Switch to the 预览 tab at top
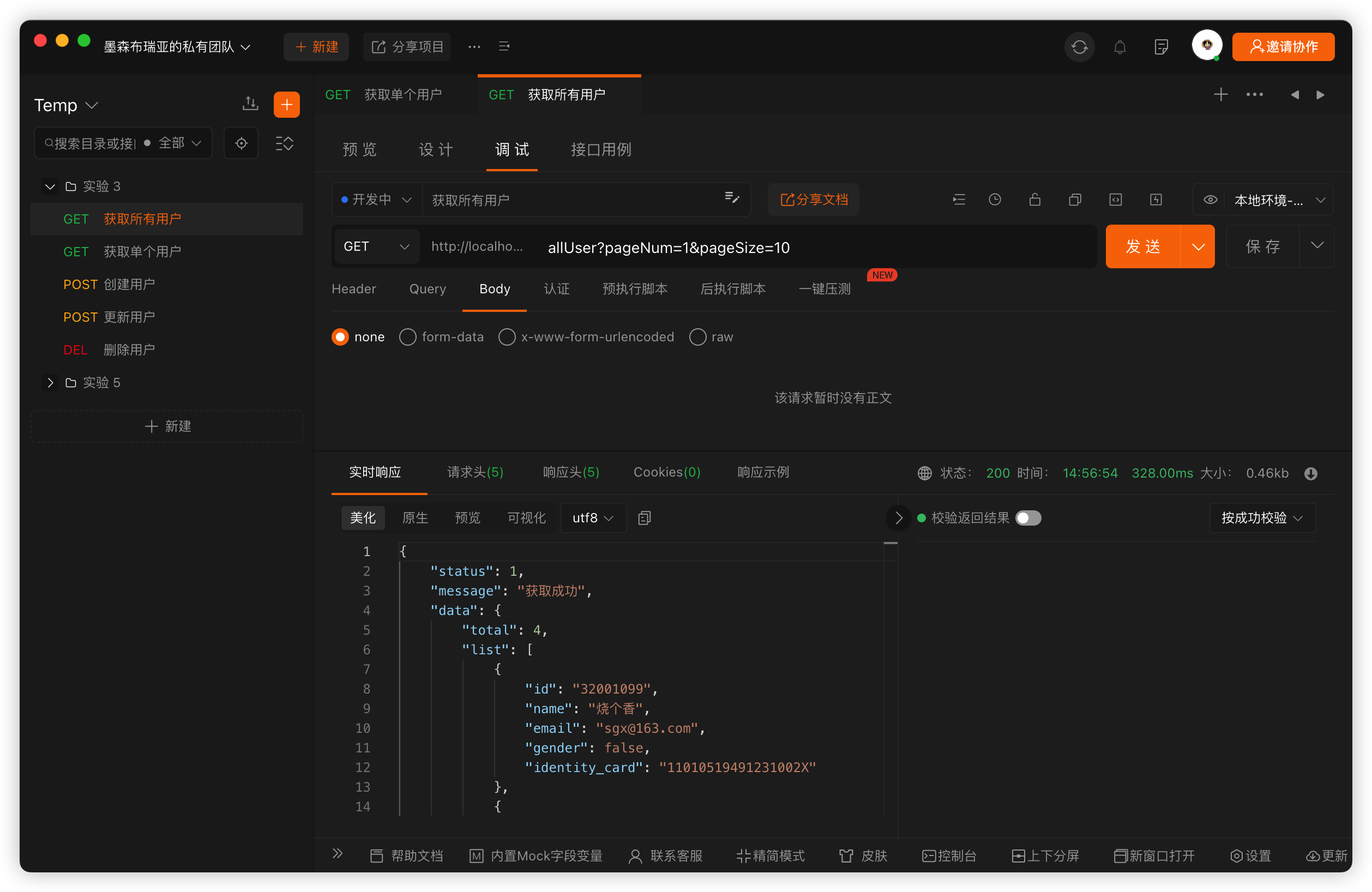Screen dimensions: 1372x892 tap(359, 149)
